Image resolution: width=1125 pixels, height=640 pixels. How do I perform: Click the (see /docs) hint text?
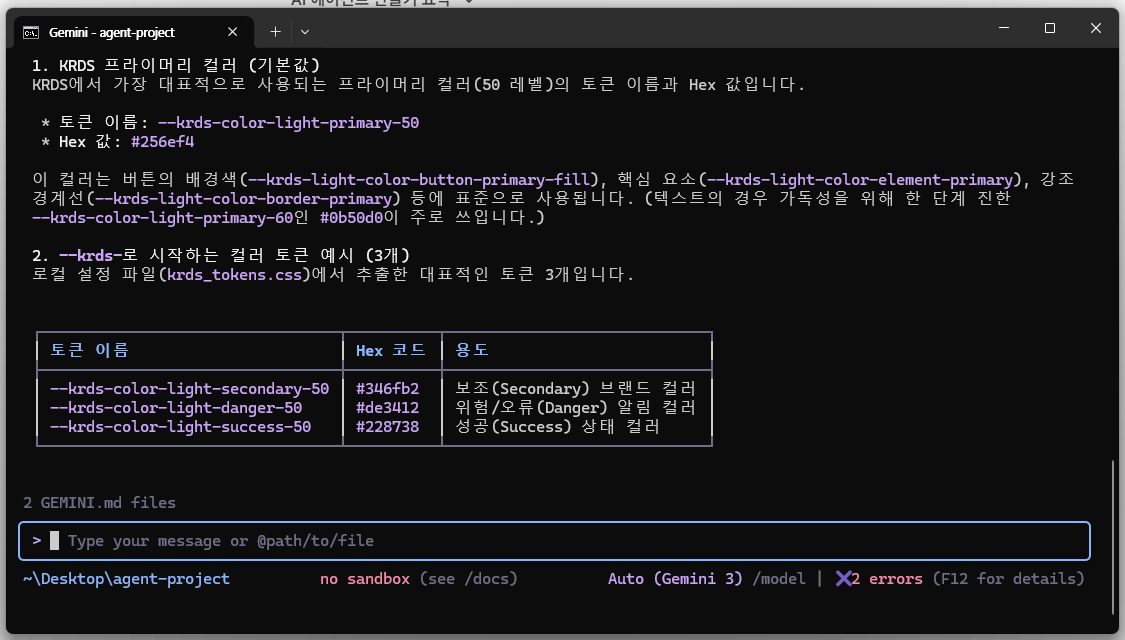468,579
